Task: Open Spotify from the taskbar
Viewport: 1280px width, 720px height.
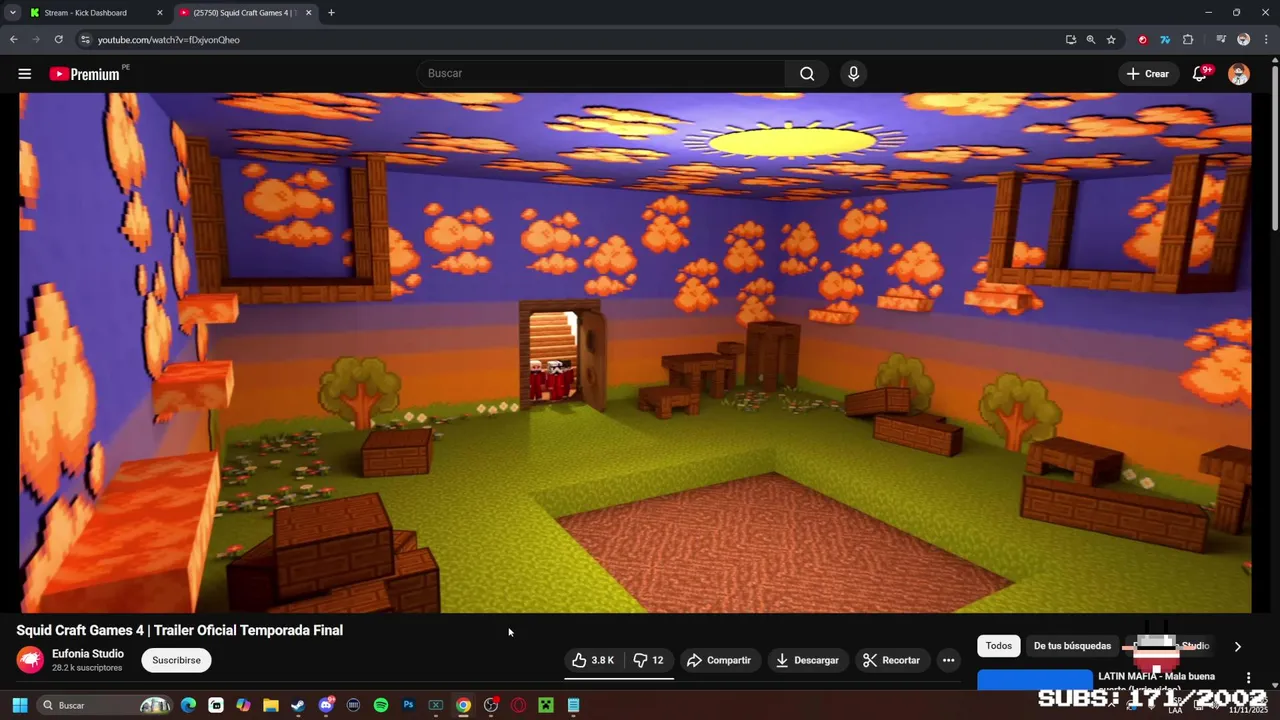Action: coord(381,706)
